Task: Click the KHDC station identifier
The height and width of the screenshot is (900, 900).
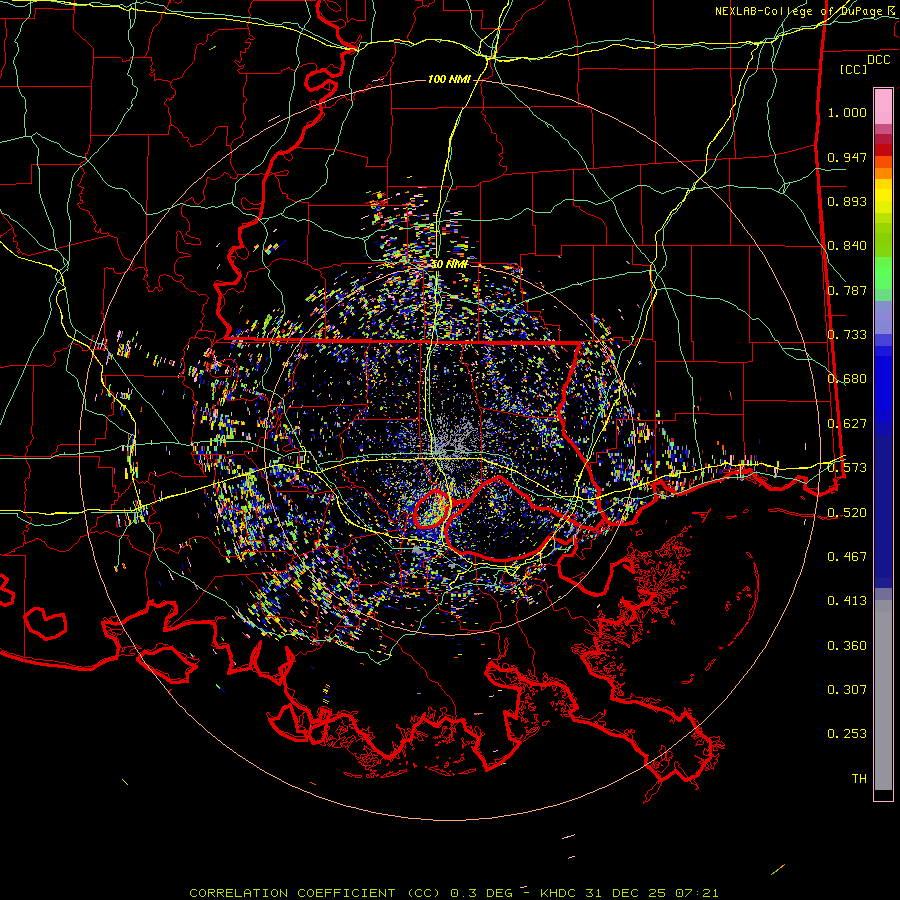Action: pos(560,893)
